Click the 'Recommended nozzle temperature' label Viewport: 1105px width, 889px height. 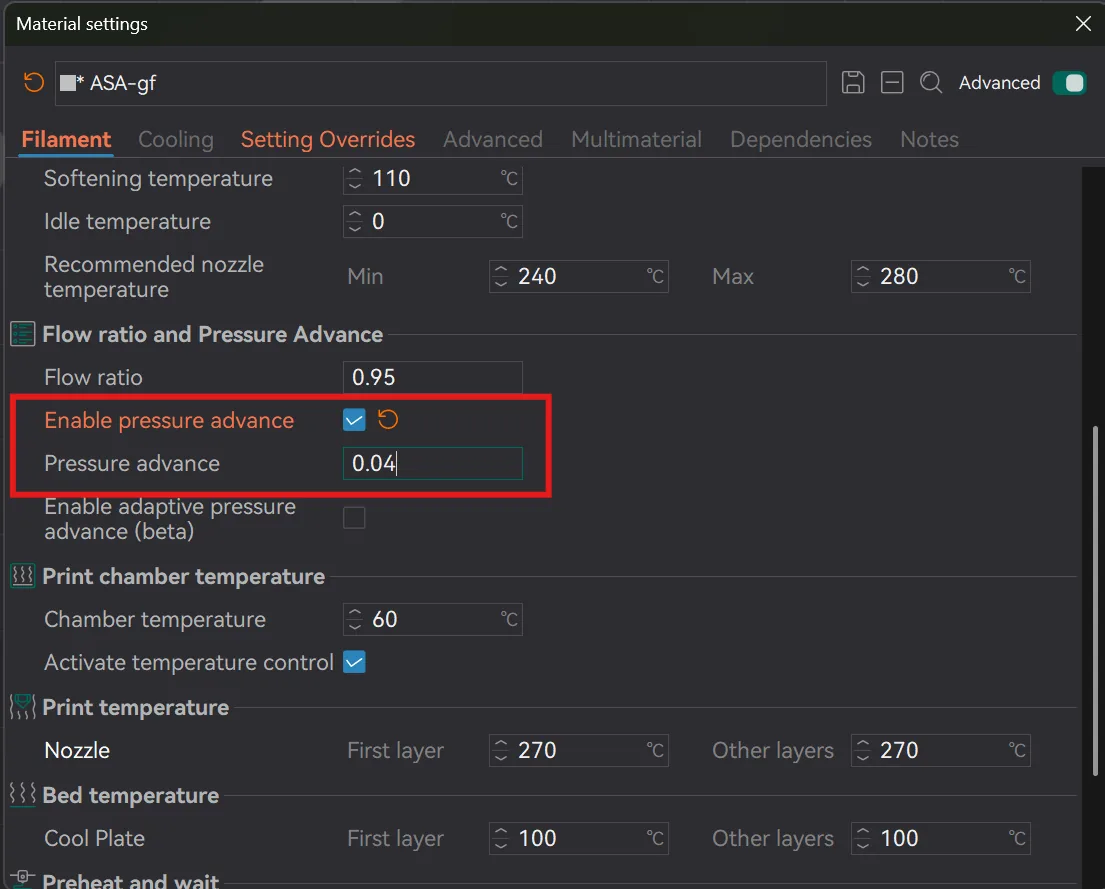tap(154, 276)
